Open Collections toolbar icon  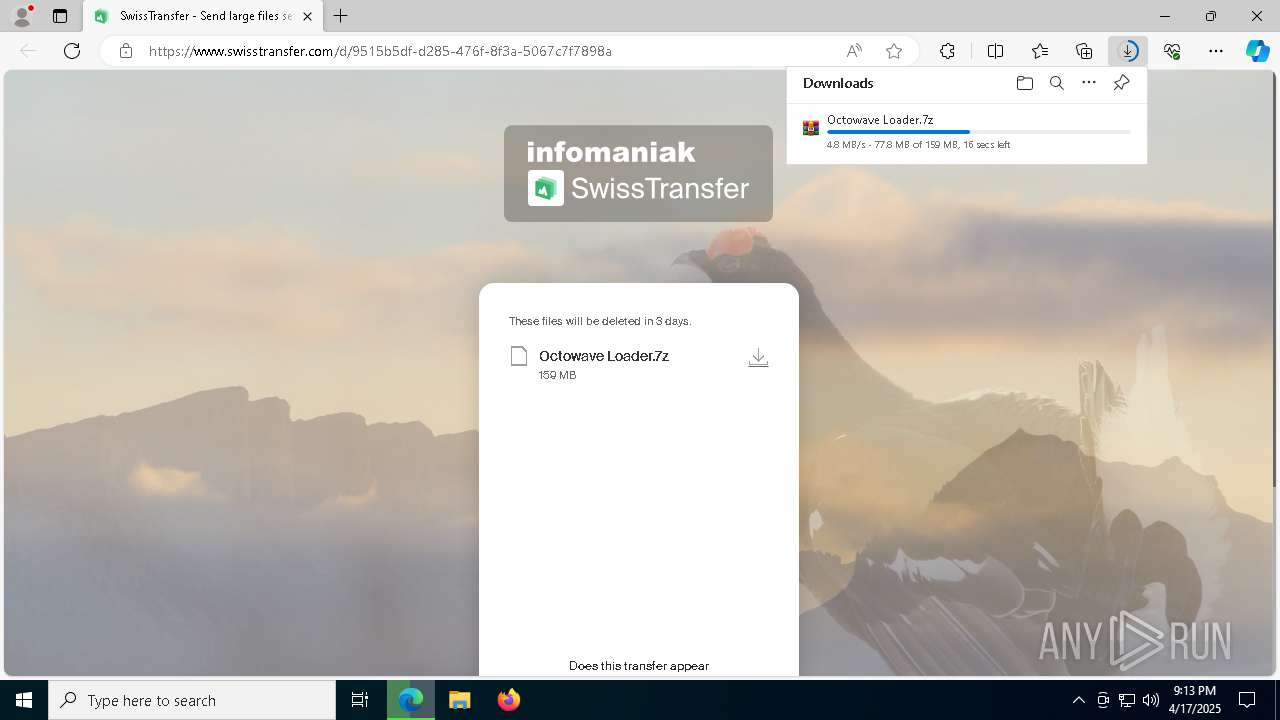tap(1084, 51)
